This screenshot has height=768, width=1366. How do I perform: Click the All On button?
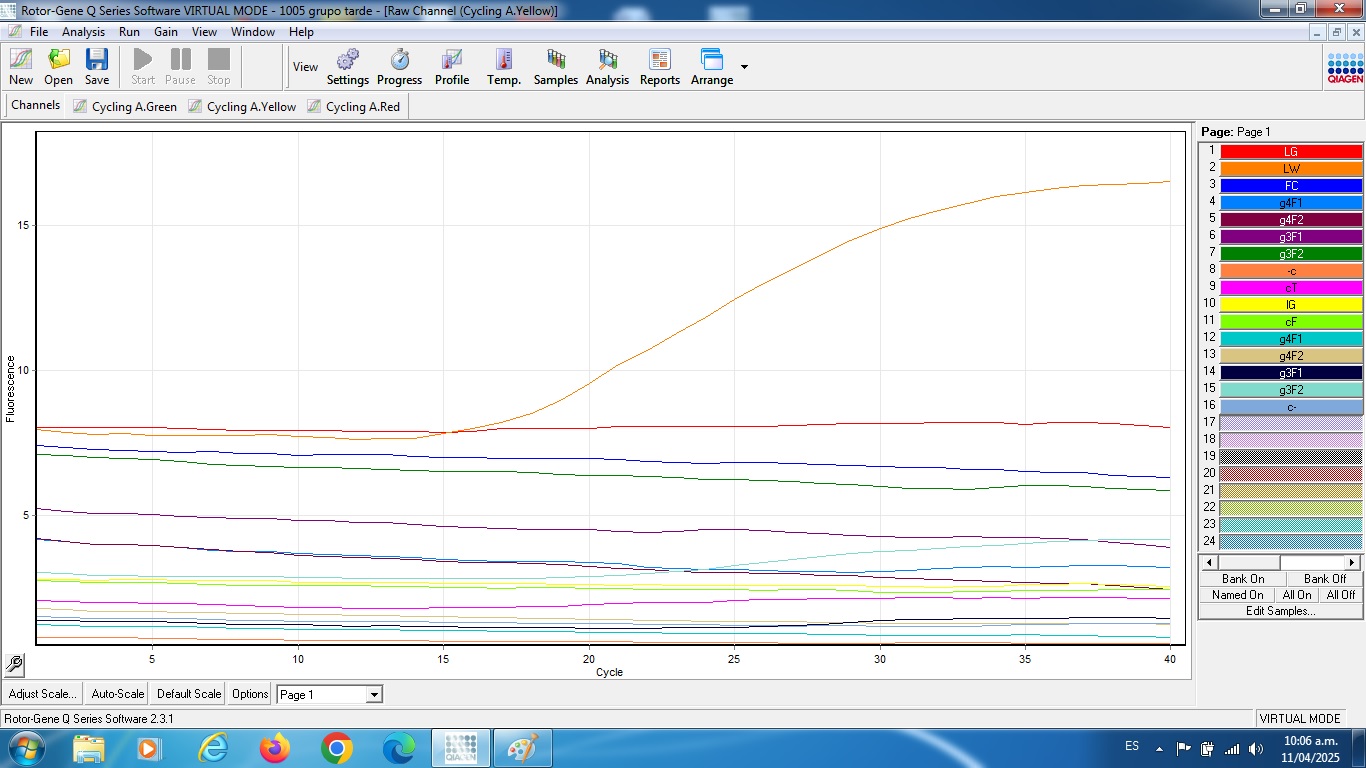(x=1297, y=595)
